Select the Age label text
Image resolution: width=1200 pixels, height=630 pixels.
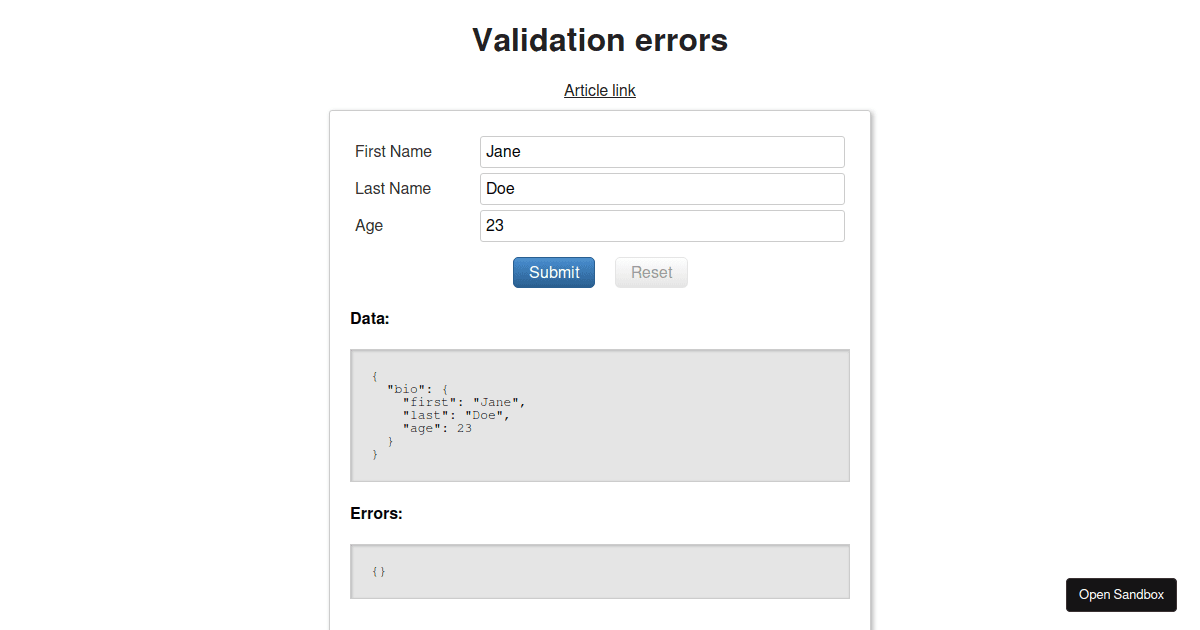(368, 225)
